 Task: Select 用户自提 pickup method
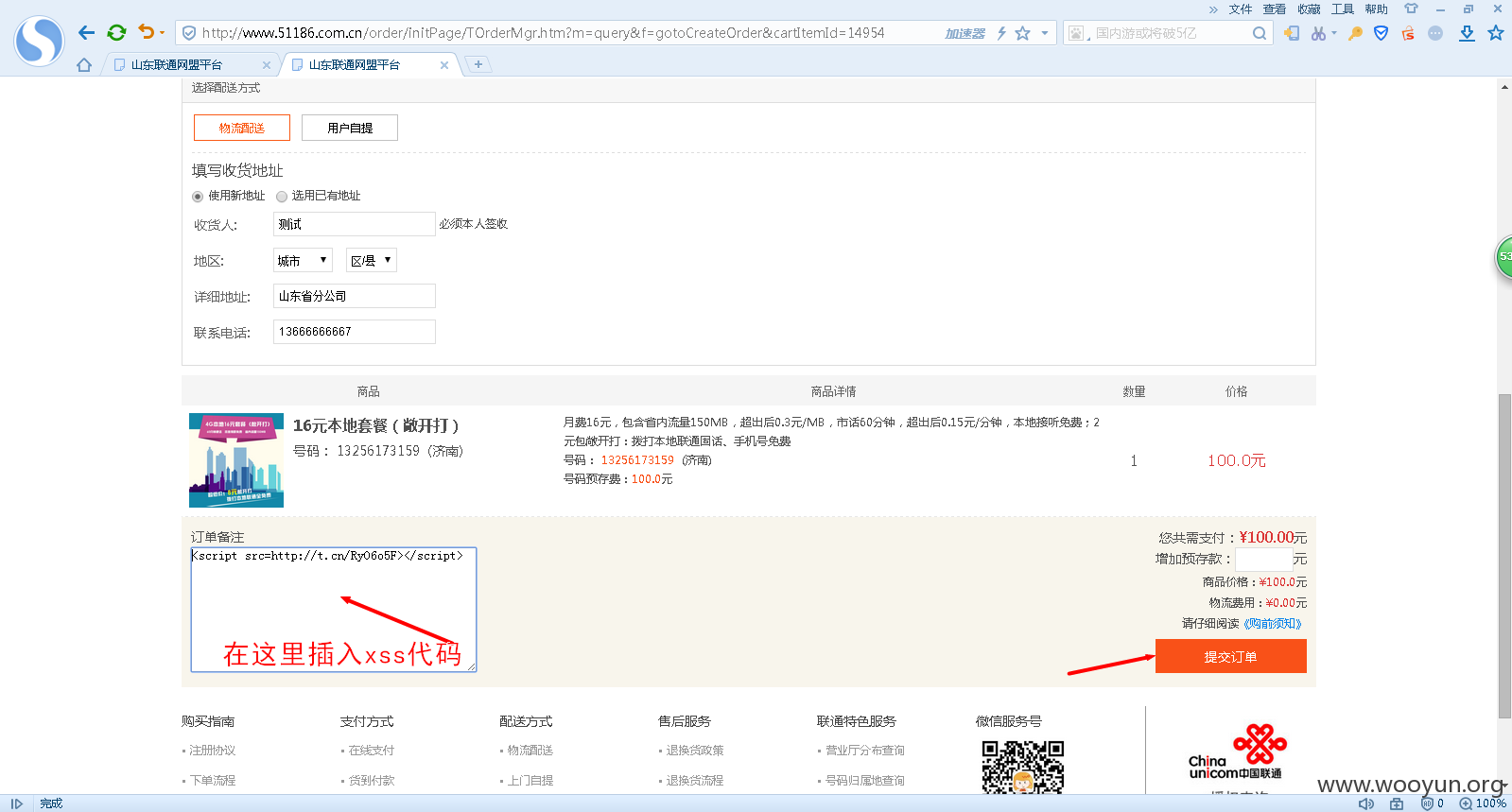tap(350, 128)
